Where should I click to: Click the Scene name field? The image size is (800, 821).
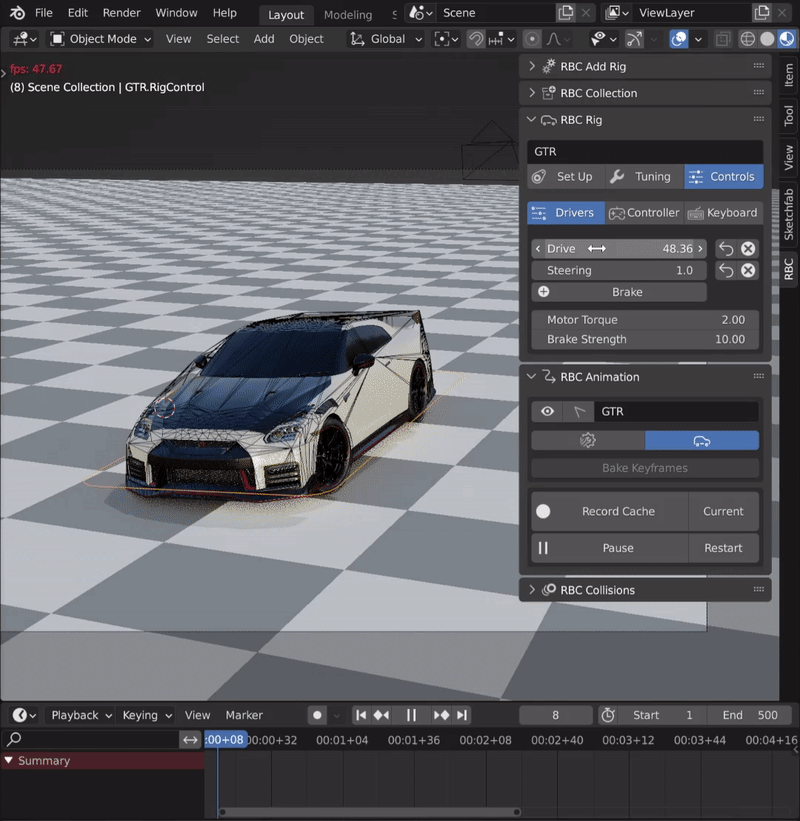(497, 13)
